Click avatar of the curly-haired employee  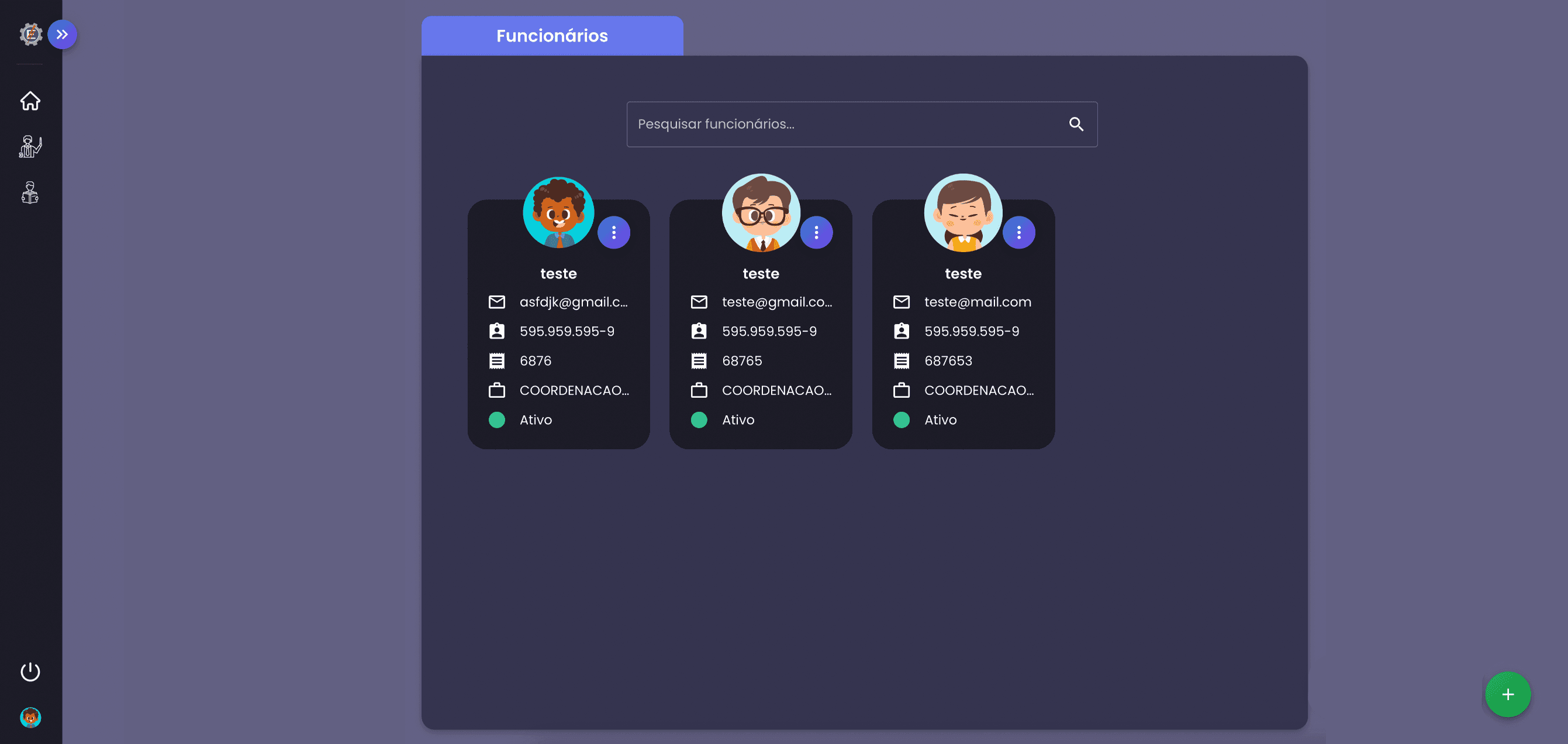coord(558,212)
